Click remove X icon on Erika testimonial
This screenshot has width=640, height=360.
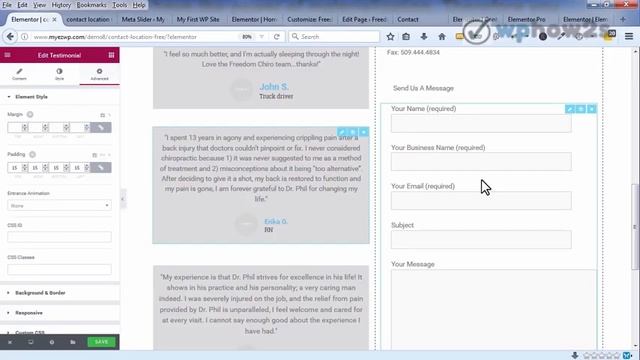click(x=364, y=132)
